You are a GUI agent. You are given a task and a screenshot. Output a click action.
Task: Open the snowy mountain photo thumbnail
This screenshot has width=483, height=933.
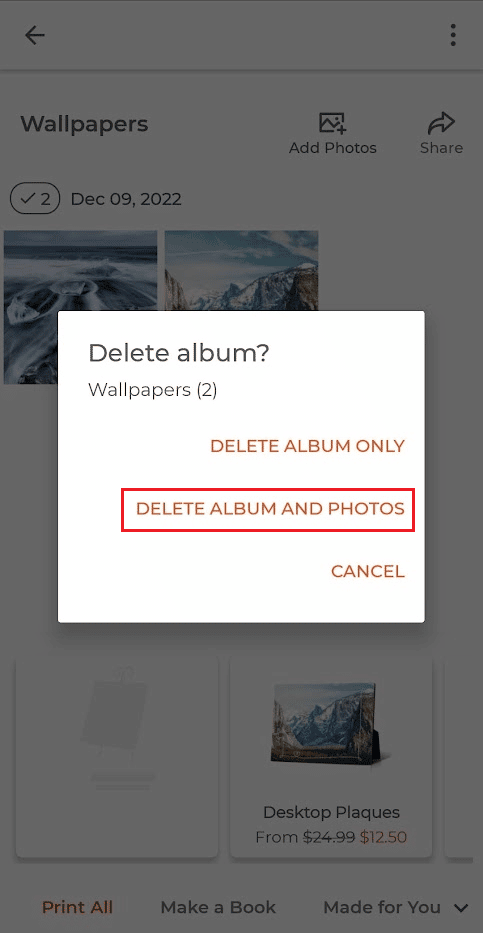coord(242,271)
